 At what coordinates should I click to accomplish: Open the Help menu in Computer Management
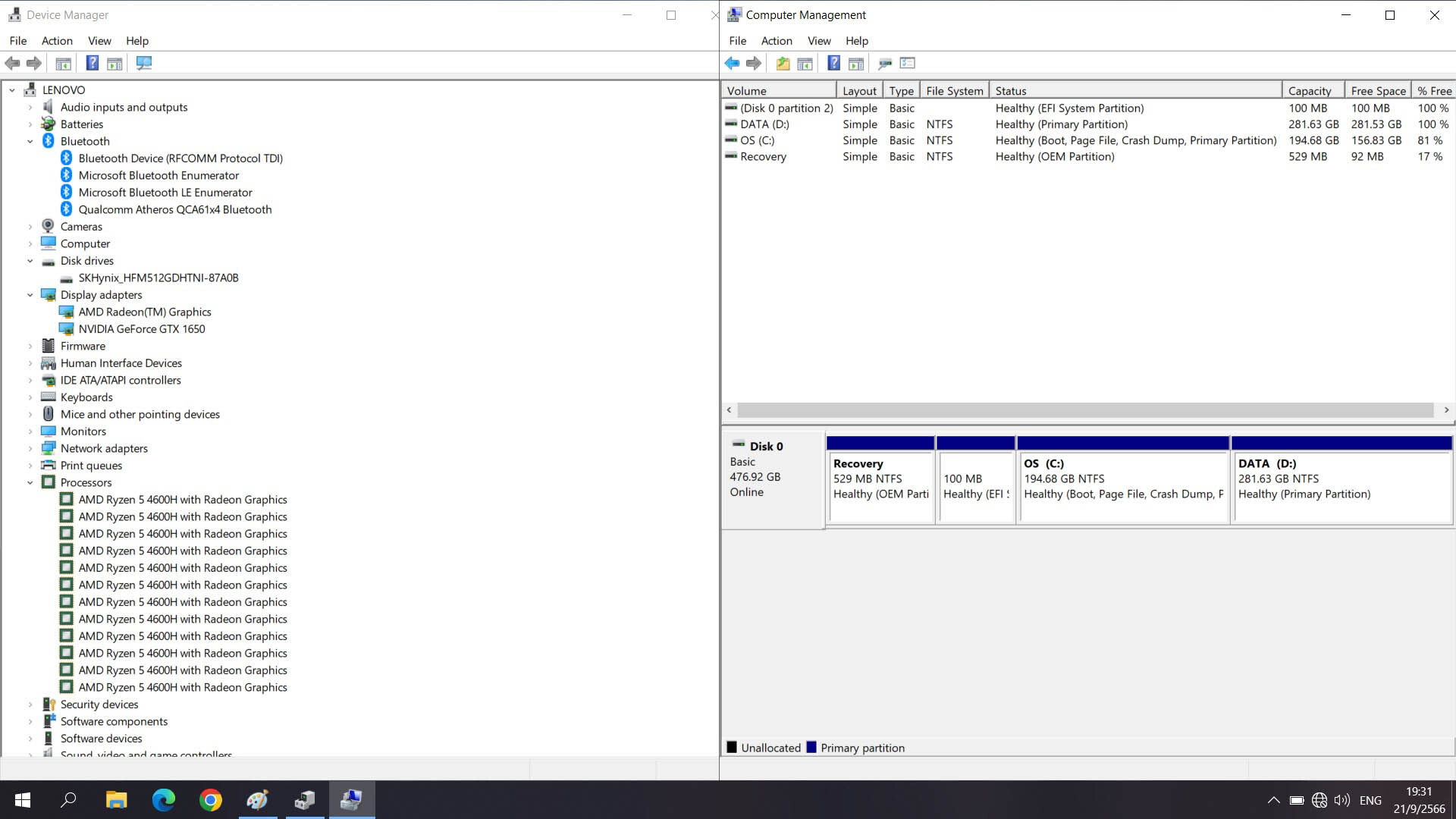click(x=857, y=41)
